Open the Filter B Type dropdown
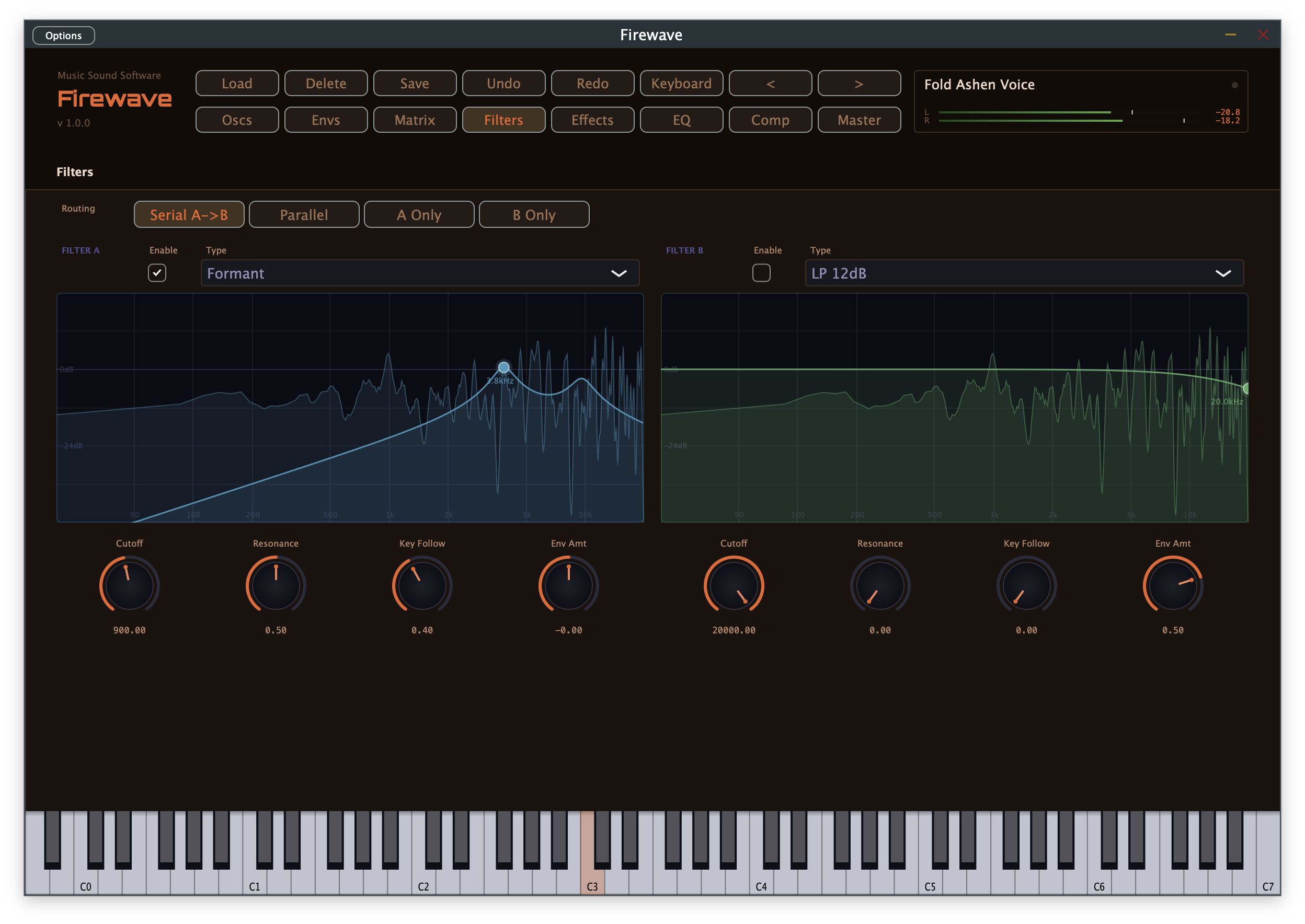 point(1024,273)
